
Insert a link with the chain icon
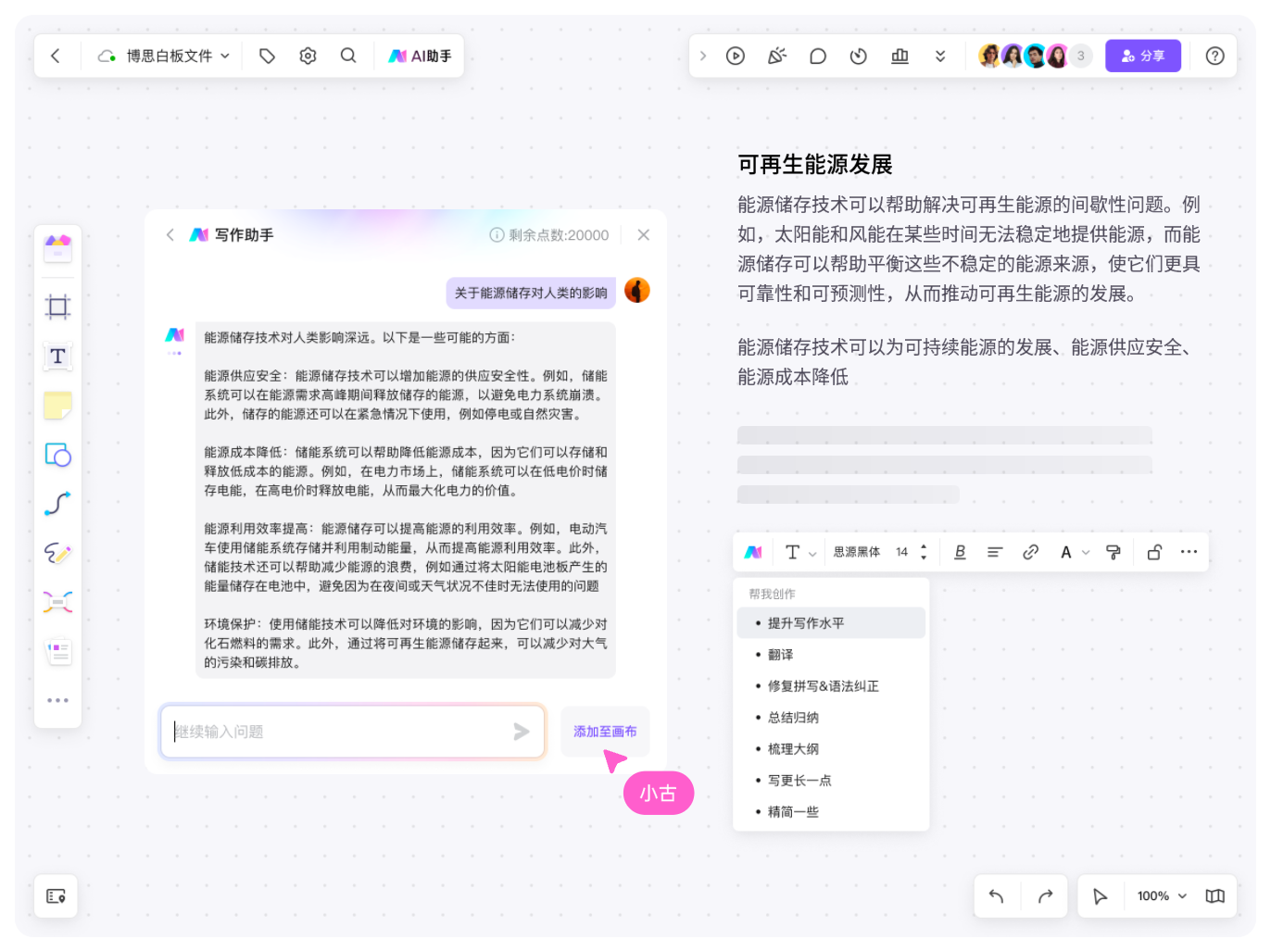pyautogui.click(x=1030, y=552)
